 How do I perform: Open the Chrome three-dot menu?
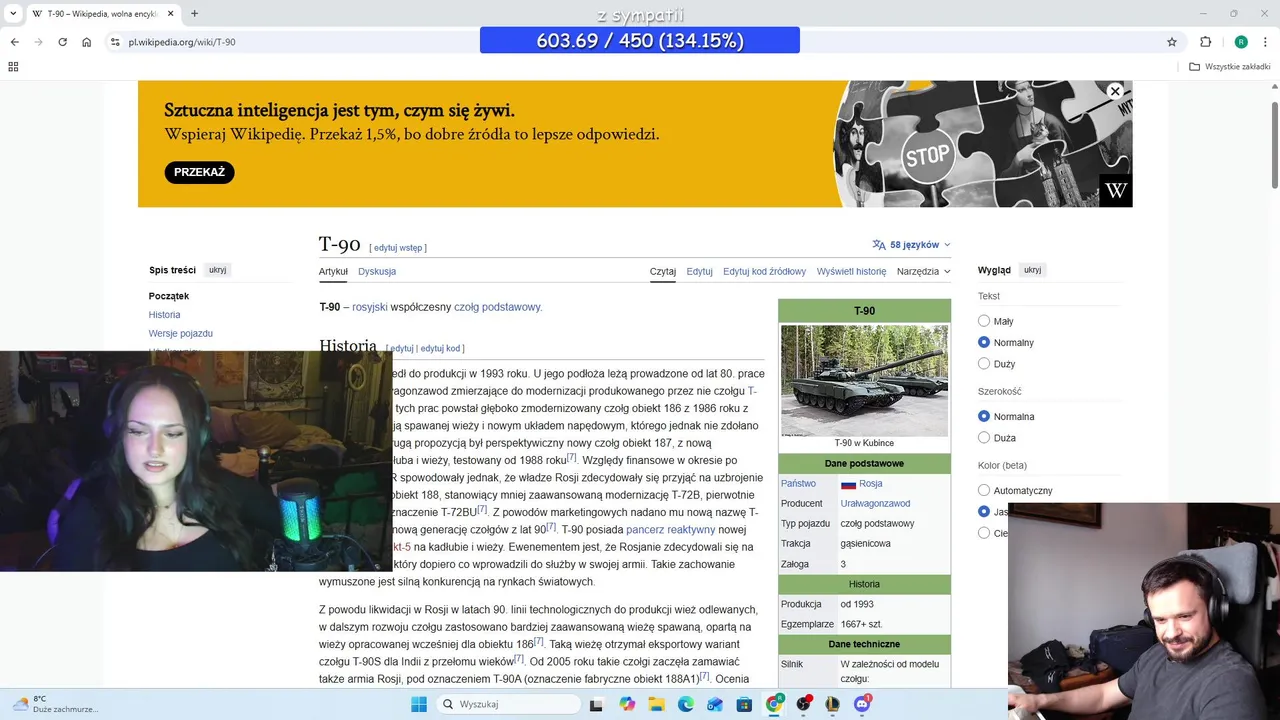[1265, 42]
